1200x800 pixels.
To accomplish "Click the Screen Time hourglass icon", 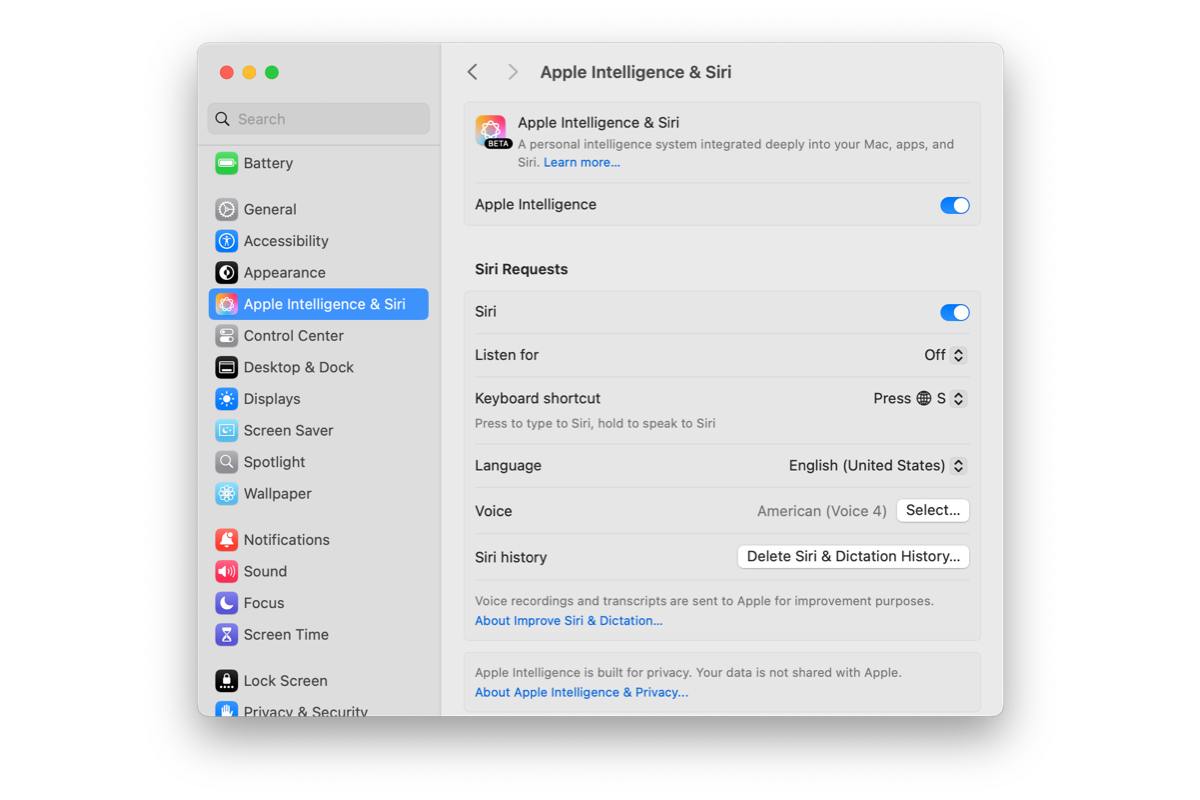I will pyautogui.click(x=227, y=635).
